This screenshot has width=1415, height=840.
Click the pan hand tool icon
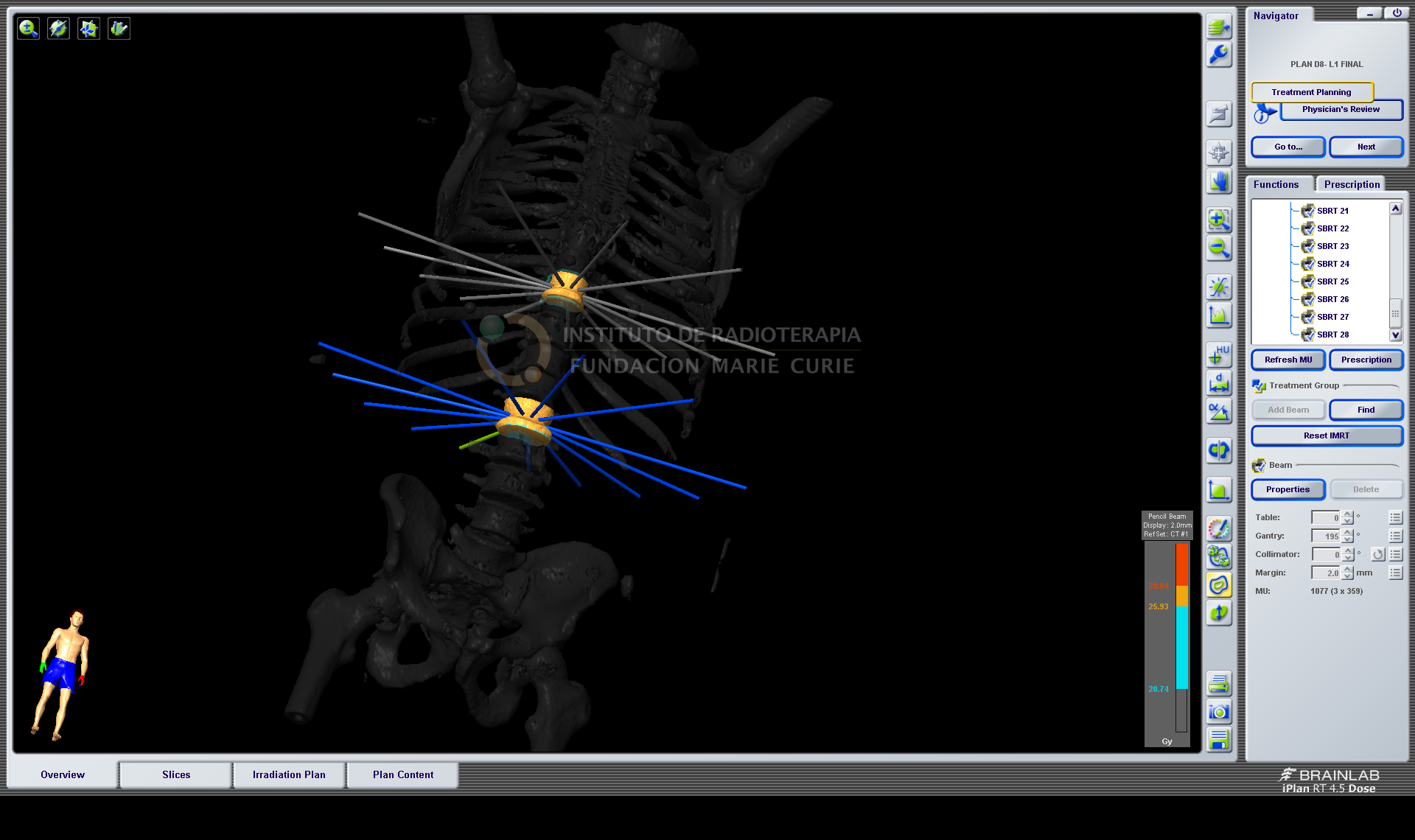click(1219, 181)
